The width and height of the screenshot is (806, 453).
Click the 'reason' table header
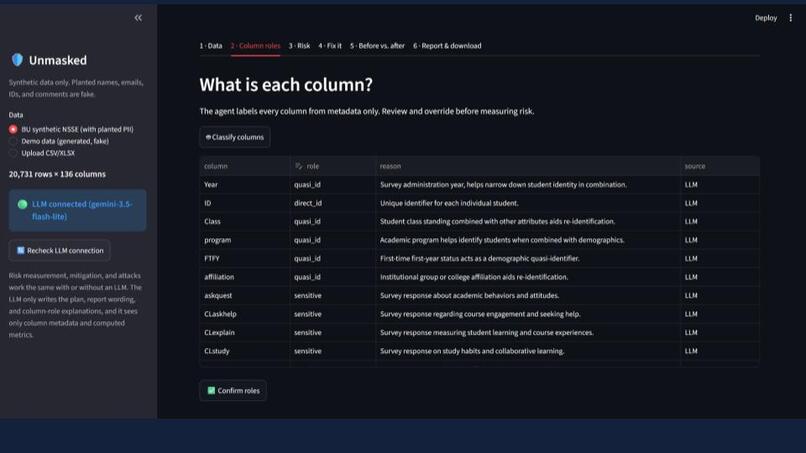point(528,166)
